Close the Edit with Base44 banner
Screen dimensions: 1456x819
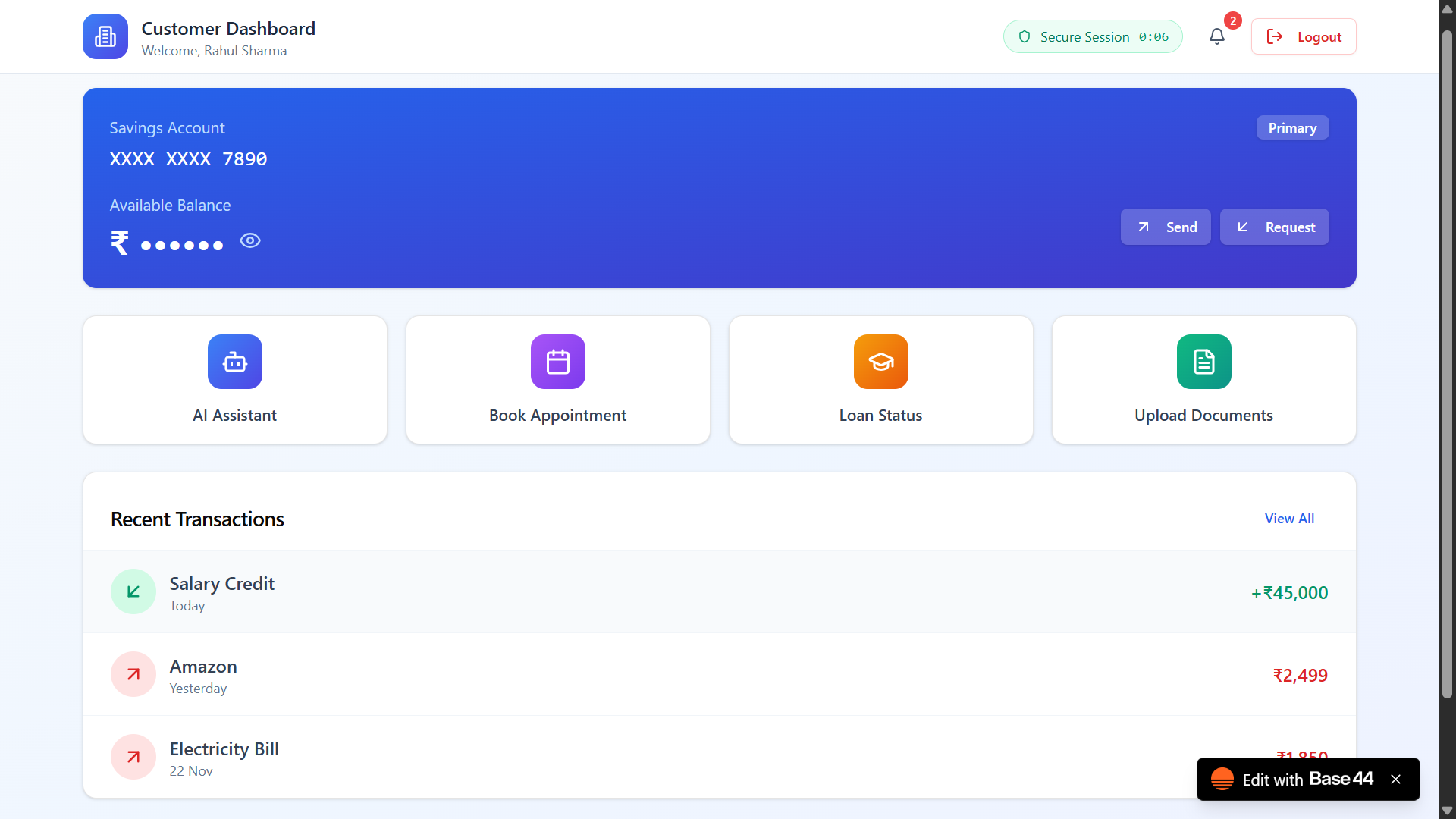pos(1395,779)
